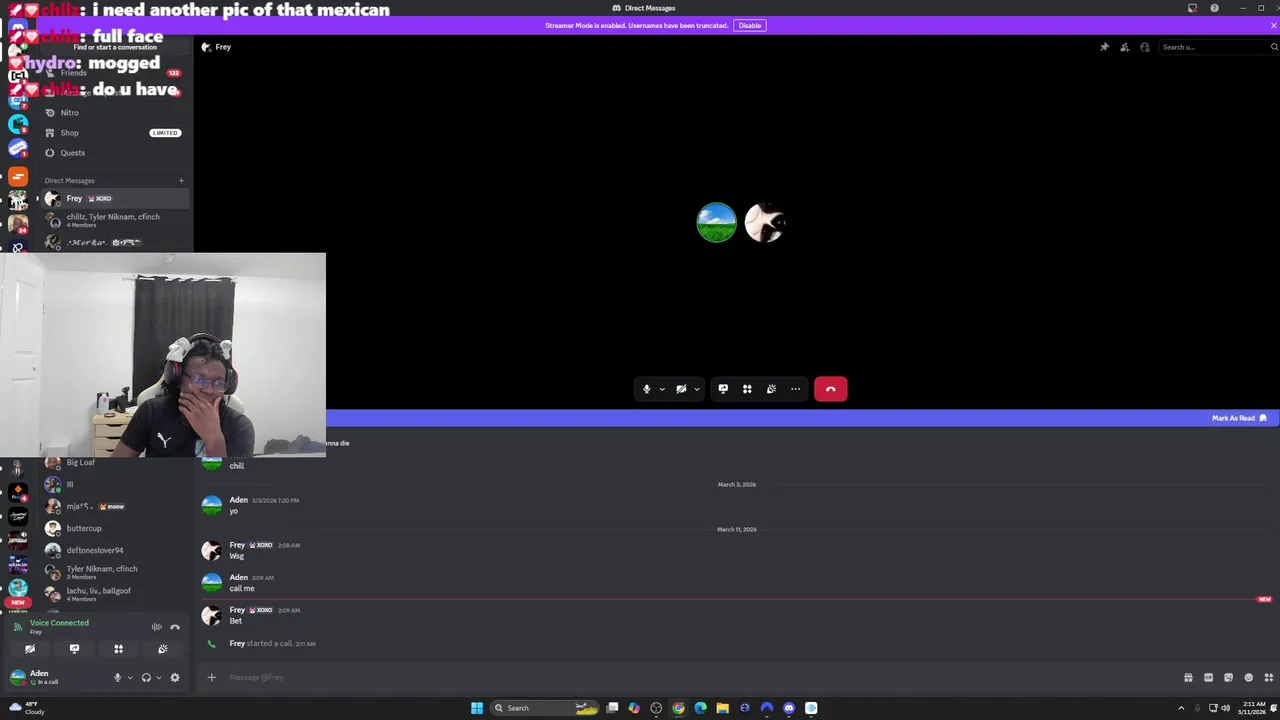Open lachu, liv., ballgoof group DM
Image resolution: width=1280 pixels, height=720 pixels.
(115, 594)
